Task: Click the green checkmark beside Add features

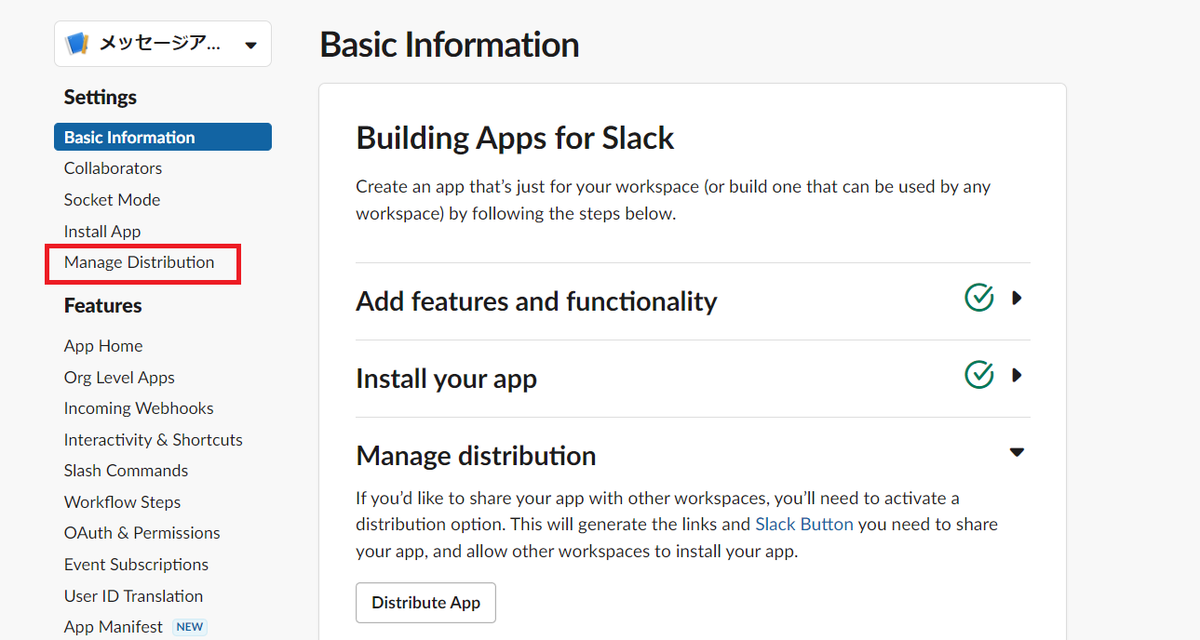Action: (x=979, y=298)
